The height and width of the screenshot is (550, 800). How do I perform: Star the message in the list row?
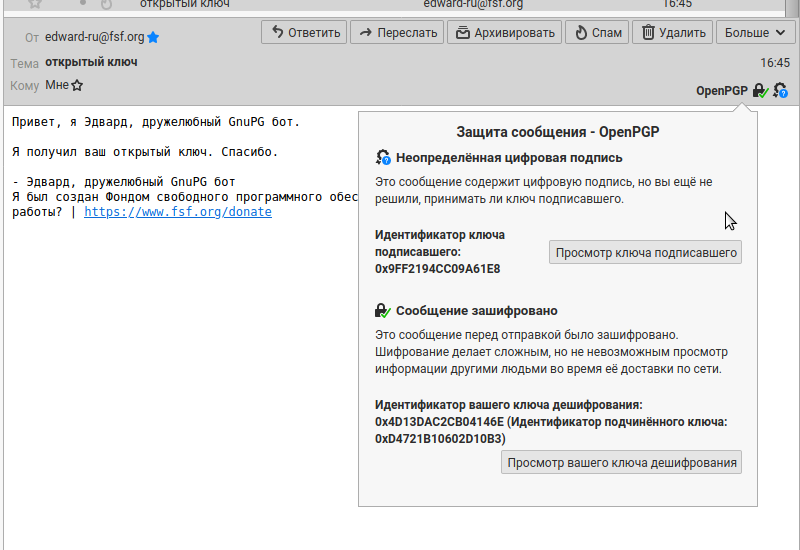coord(35,4)
